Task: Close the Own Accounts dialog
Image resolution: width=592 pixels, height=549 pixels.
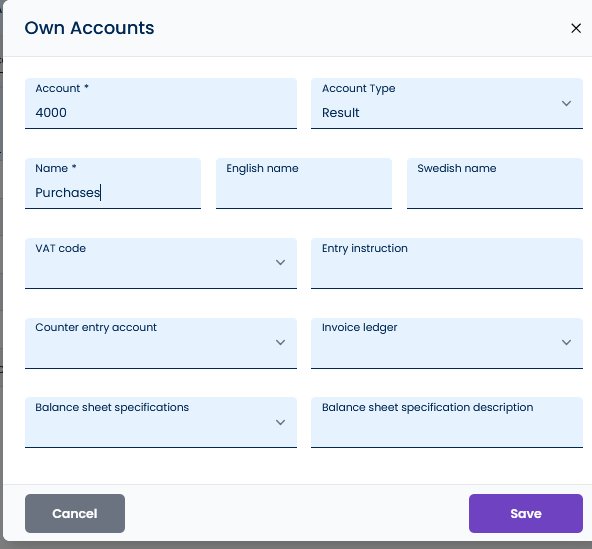Action: (576, 28)
